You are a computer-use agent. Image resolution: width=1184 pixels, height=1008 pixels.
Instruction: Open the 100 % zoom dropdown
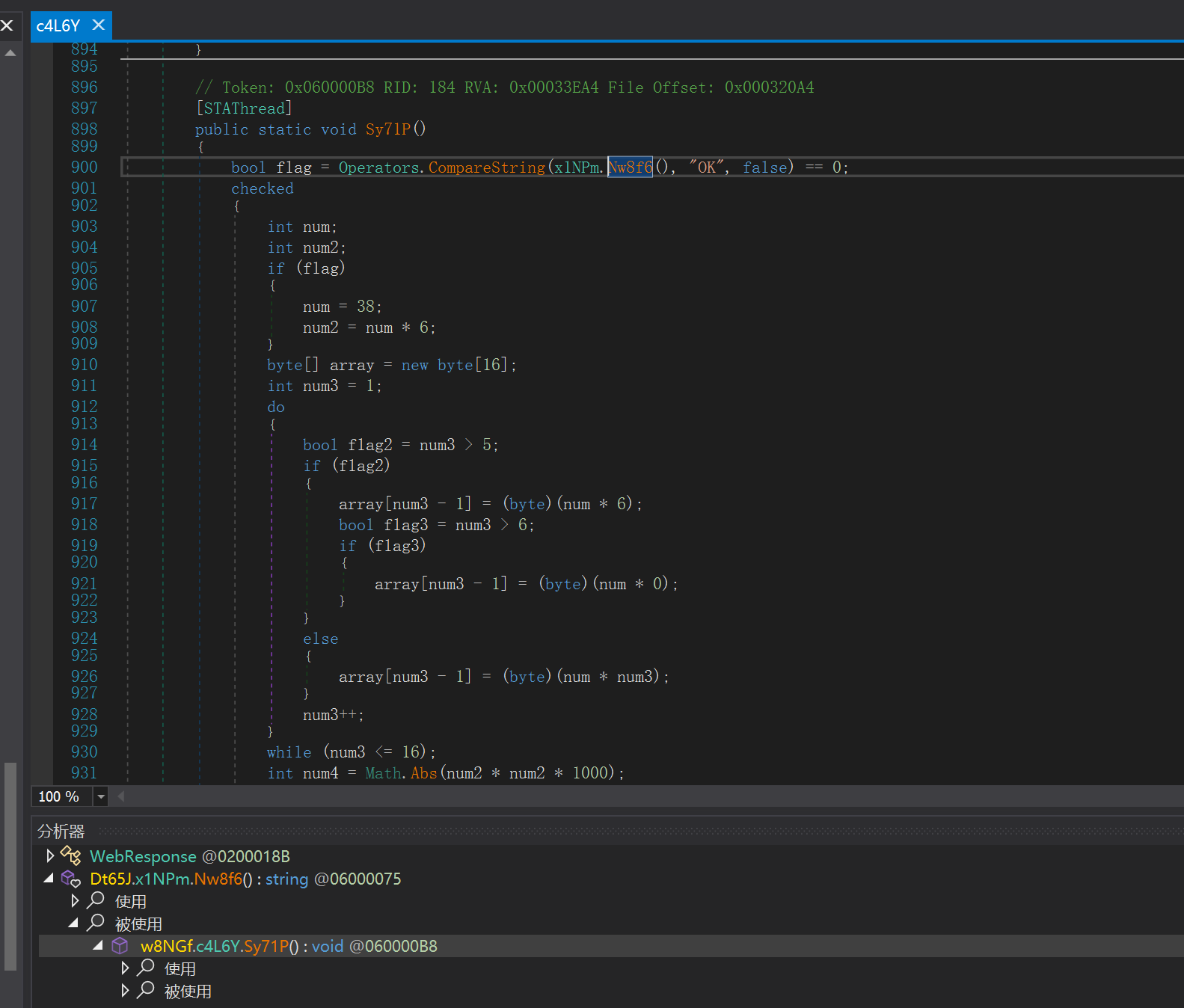(x=101, y=797)
